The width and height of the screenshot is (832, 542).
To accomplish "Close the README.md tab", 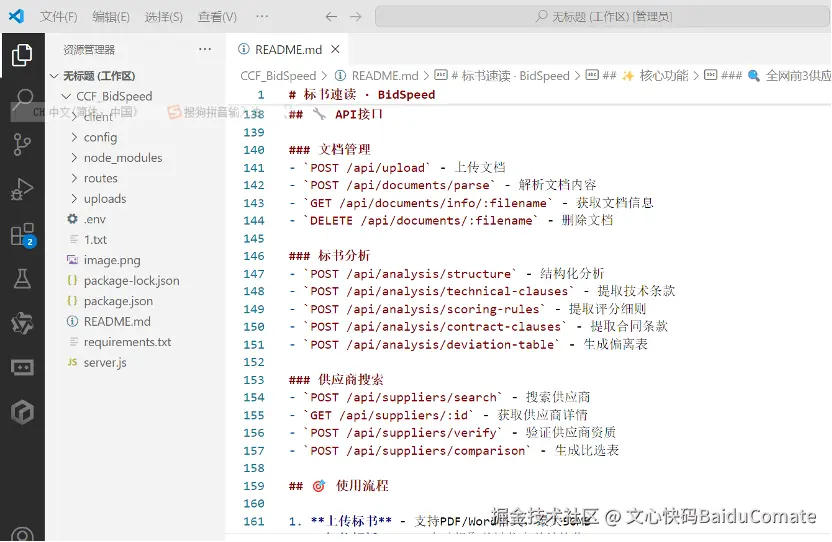I will [335, 49].
